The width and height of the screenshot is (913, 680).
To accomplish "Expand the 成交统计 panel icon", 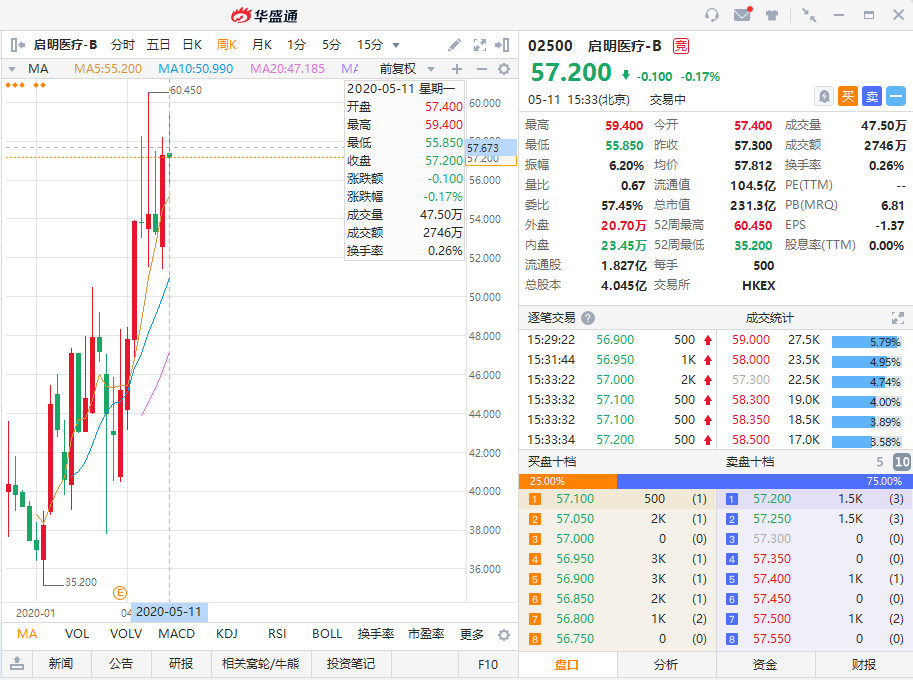I will tap(898, 318).
